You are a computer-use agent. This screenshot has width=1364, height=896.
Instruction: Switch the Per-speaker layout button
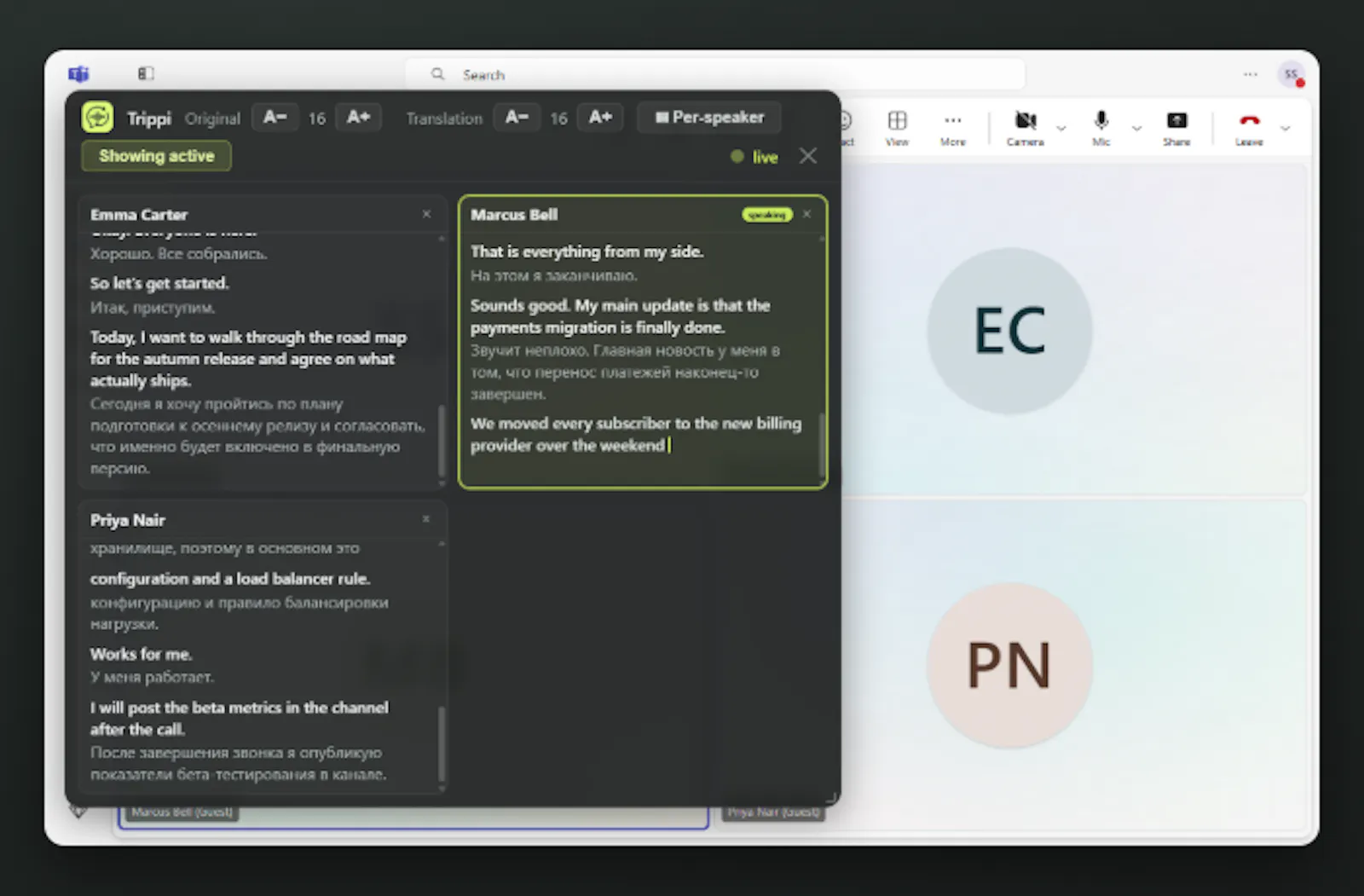click(709, 117)
